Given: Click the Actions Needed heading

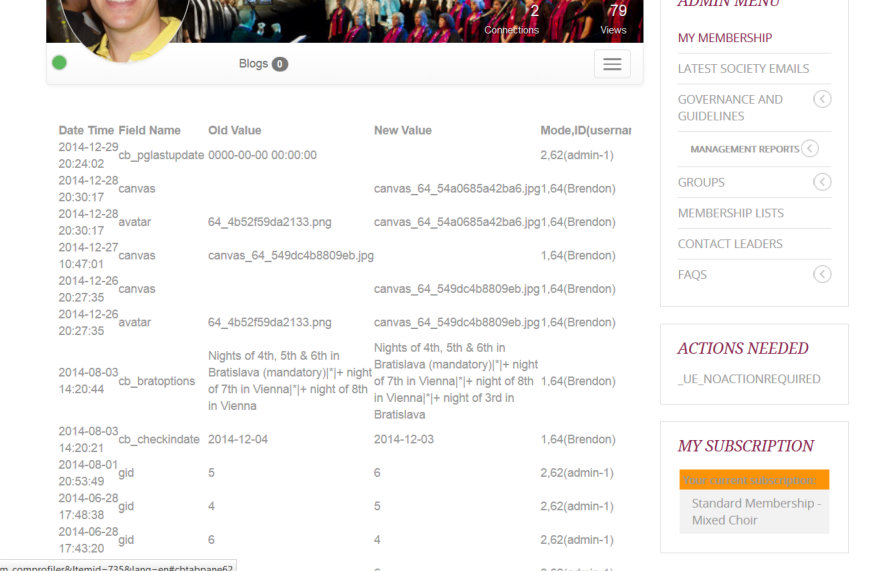Looking at the screenshot, I should (x=743, y=348).
